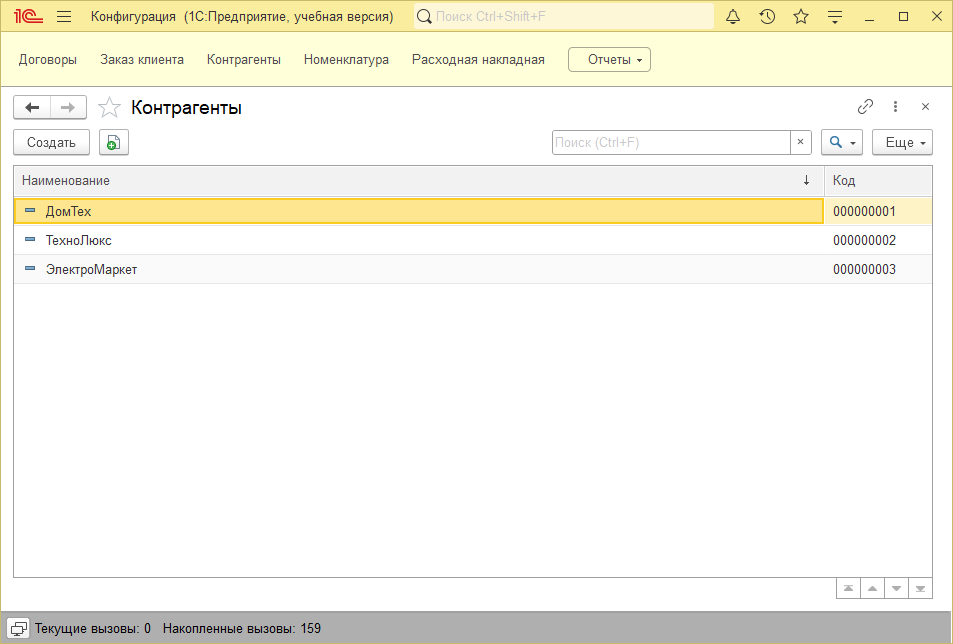Click the ЭлектроМаркет row marker icon
The height and width of the screenshot is (644, 953).
[x=30, y=268]
